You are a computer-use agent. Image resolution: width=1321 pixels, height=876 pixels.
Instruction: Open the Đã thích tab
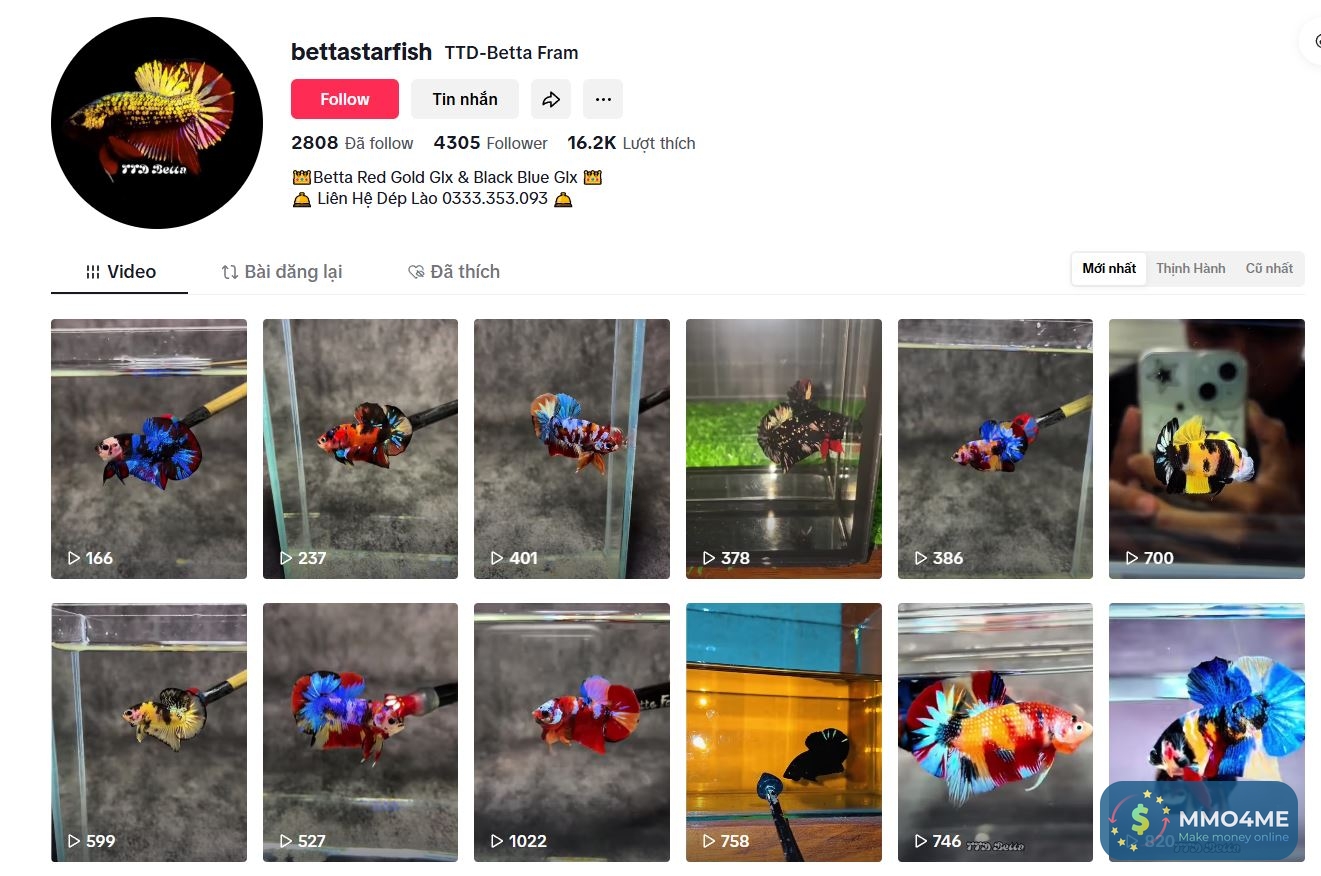coord(454,272)
